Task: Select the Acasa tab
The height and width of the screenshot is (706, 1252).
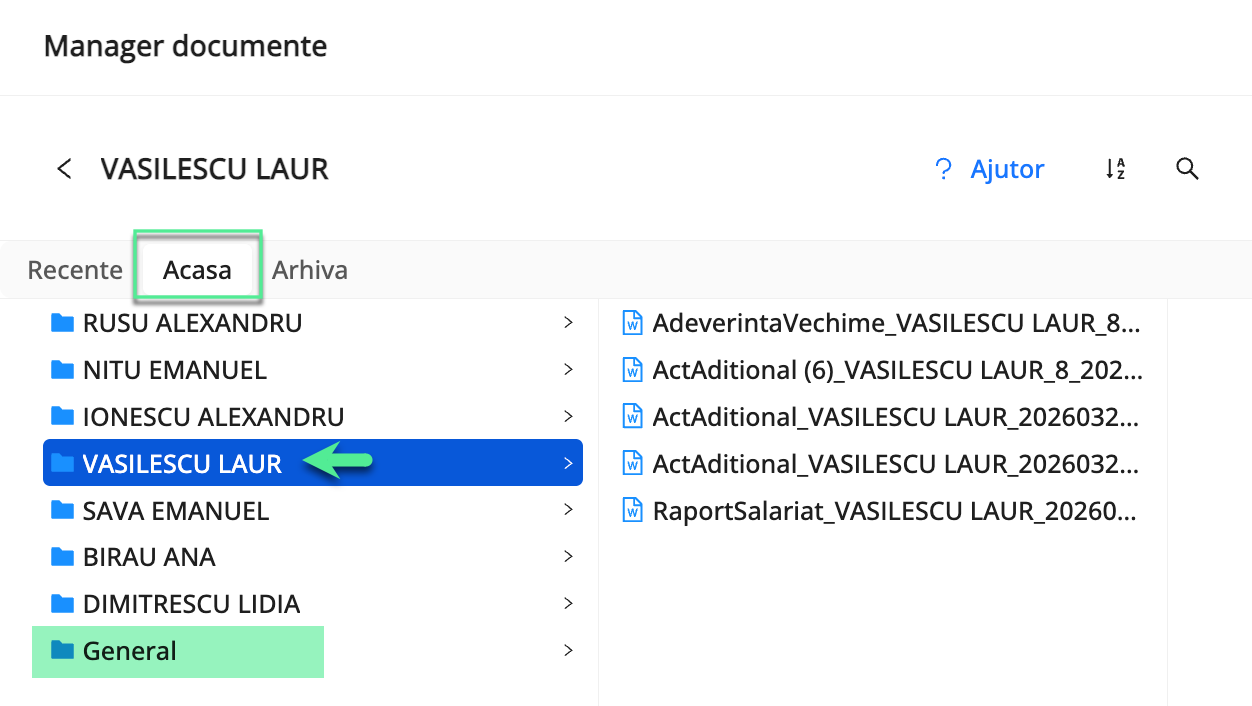Action: click(197, 270)
